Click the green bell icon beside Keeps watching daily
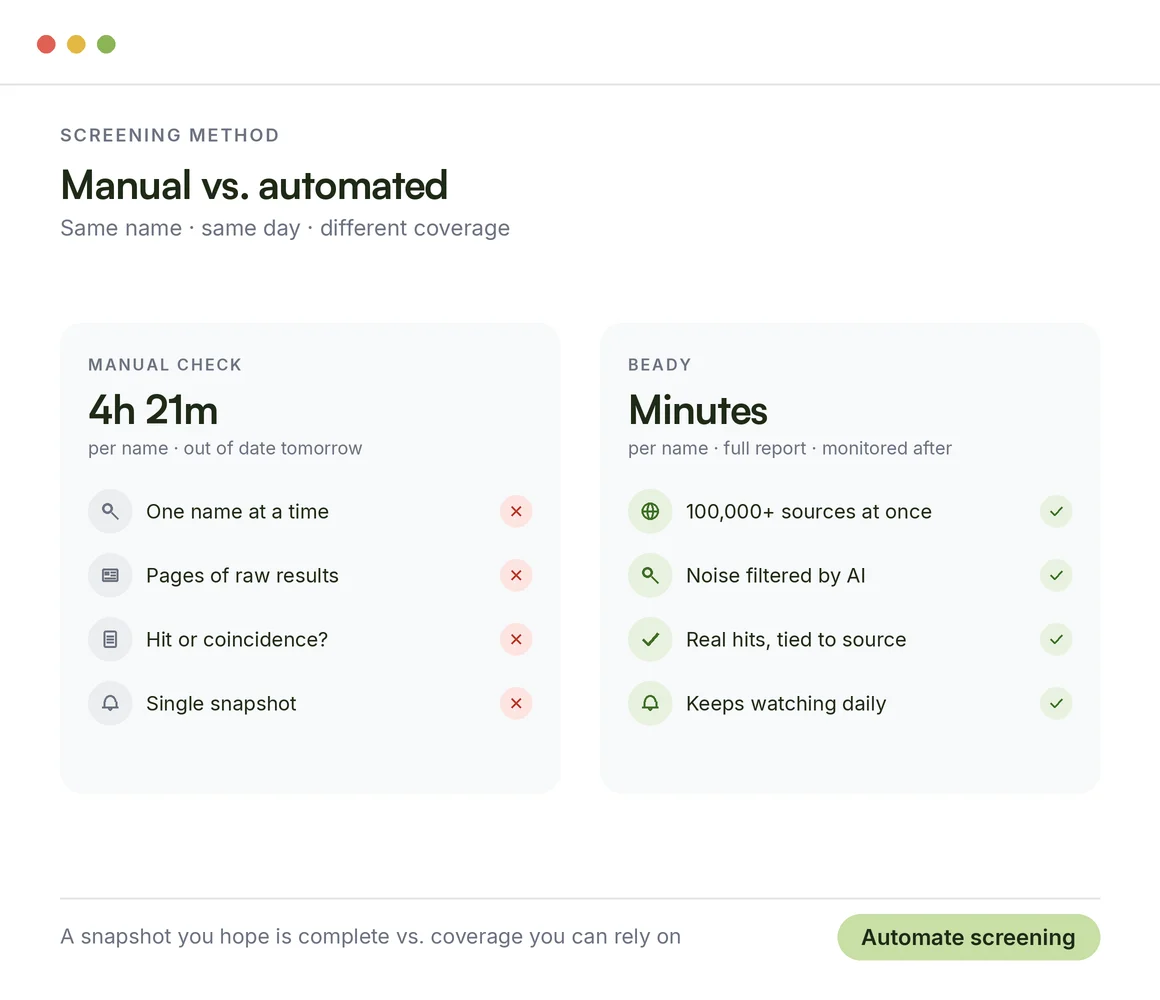This screenshot has height=1000, width=1160. [x=650, y=703]
